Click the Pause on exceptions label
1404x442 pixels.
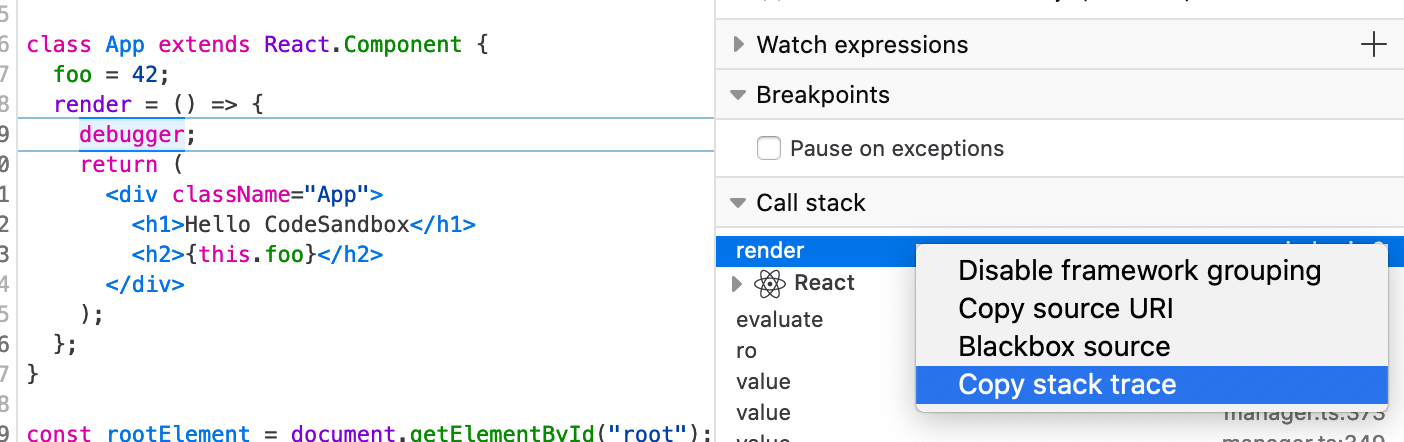tap(897, 149)
